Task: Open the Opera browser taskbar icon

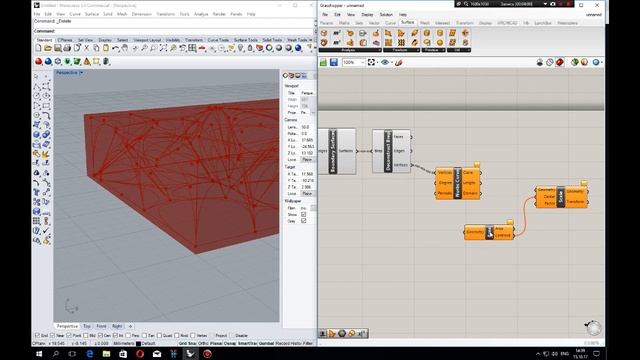Action: [140, 353]
